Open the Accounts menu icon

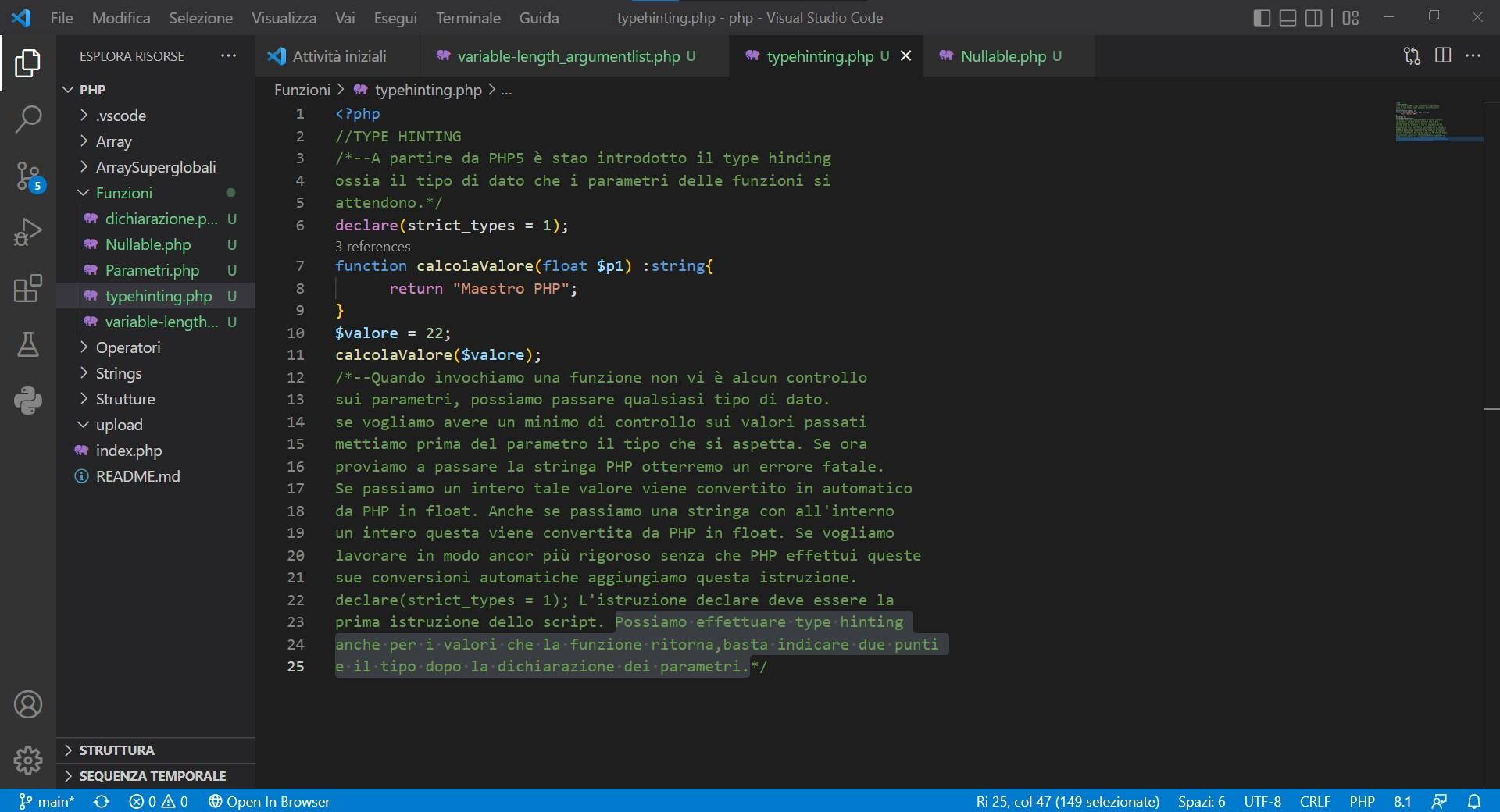pos(28,704)
